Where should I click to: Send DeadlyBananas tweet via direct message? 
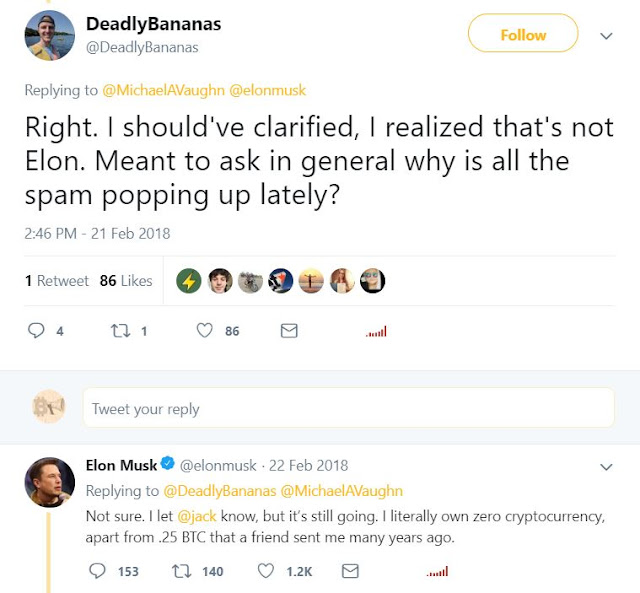coord(289,331)
